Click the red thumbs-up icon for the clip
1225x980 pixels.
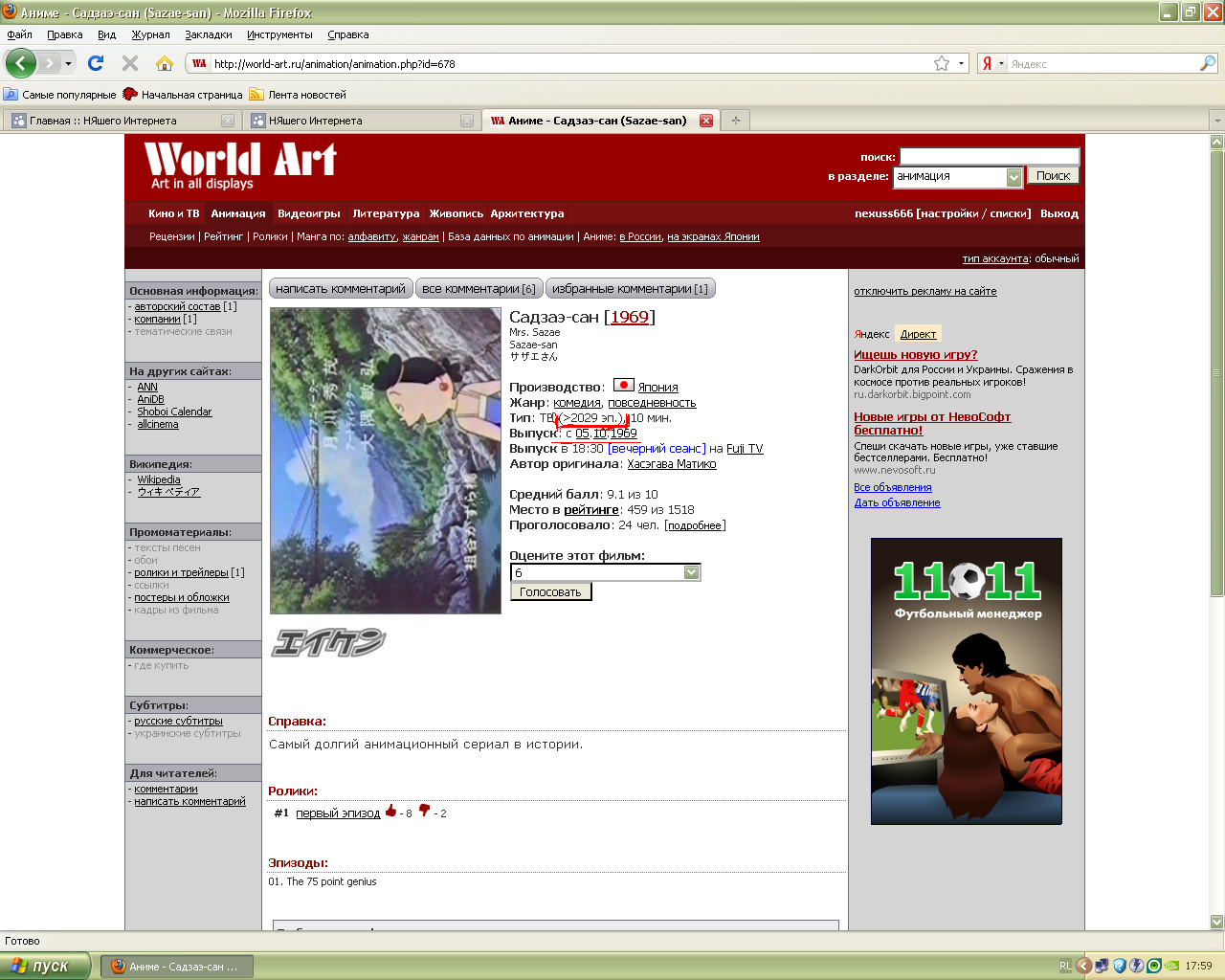(x=390, y=812)
